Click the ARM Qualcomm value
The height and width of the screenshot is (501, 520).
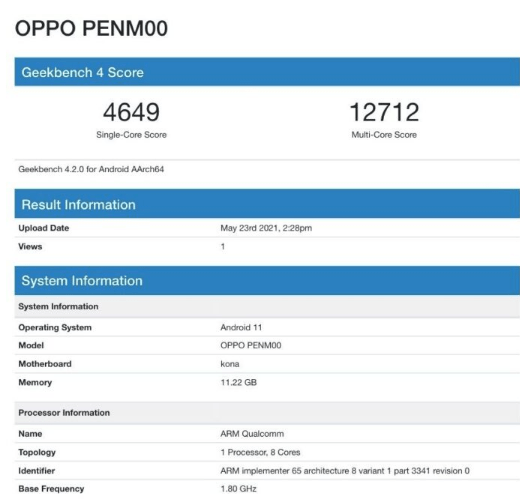252,434
